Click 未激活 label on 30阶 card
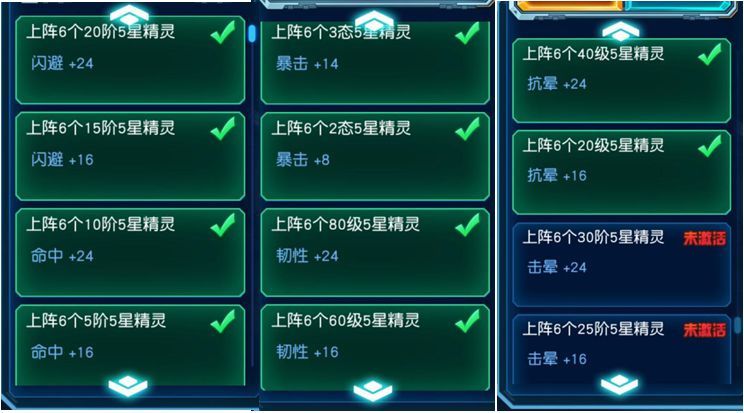Image resolution: width=744 pixels, height=413 pixels. (705, 238)
